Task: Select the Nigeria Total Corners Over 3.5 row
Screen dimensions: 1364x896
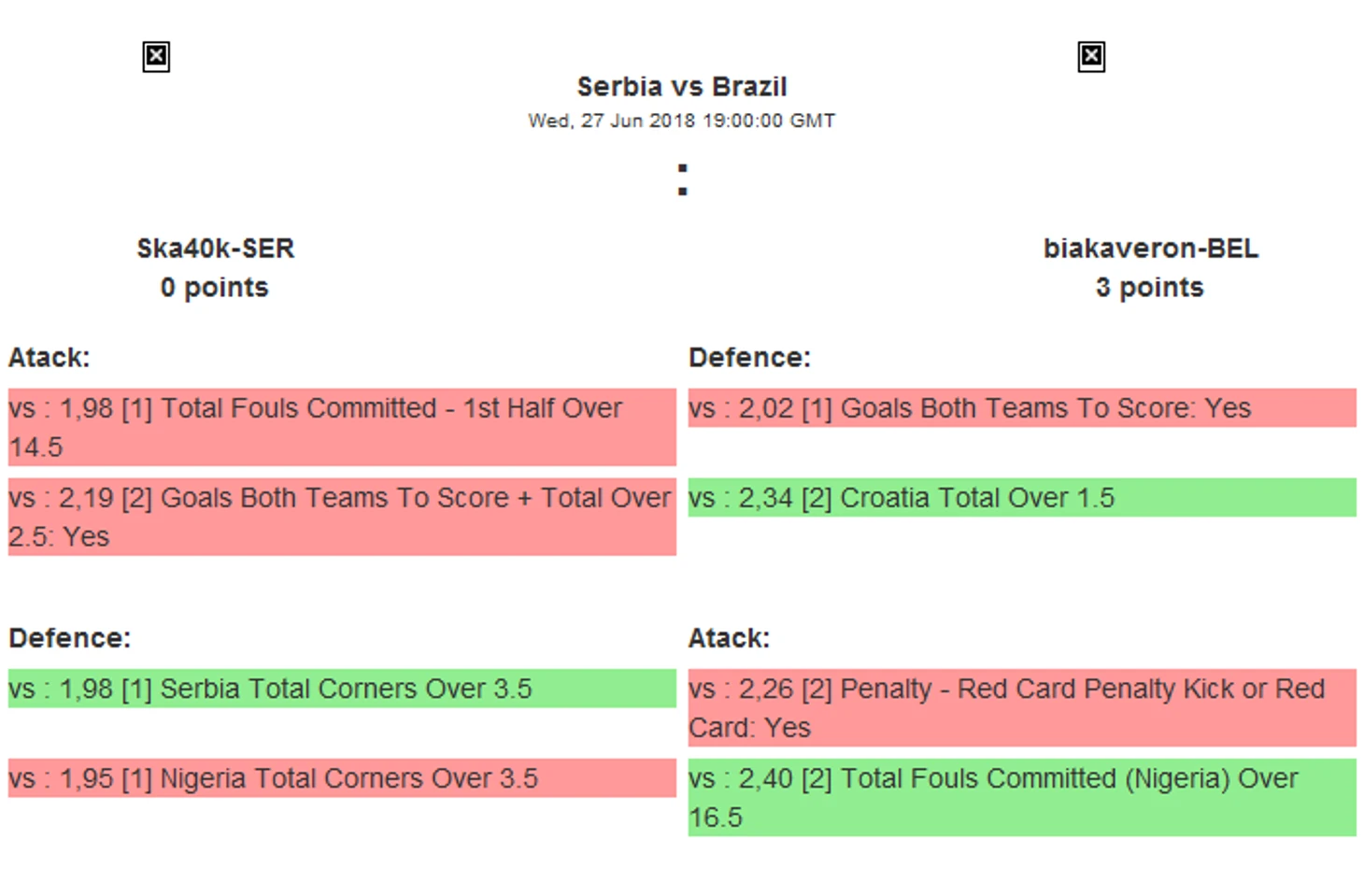Action: [341, 778]
